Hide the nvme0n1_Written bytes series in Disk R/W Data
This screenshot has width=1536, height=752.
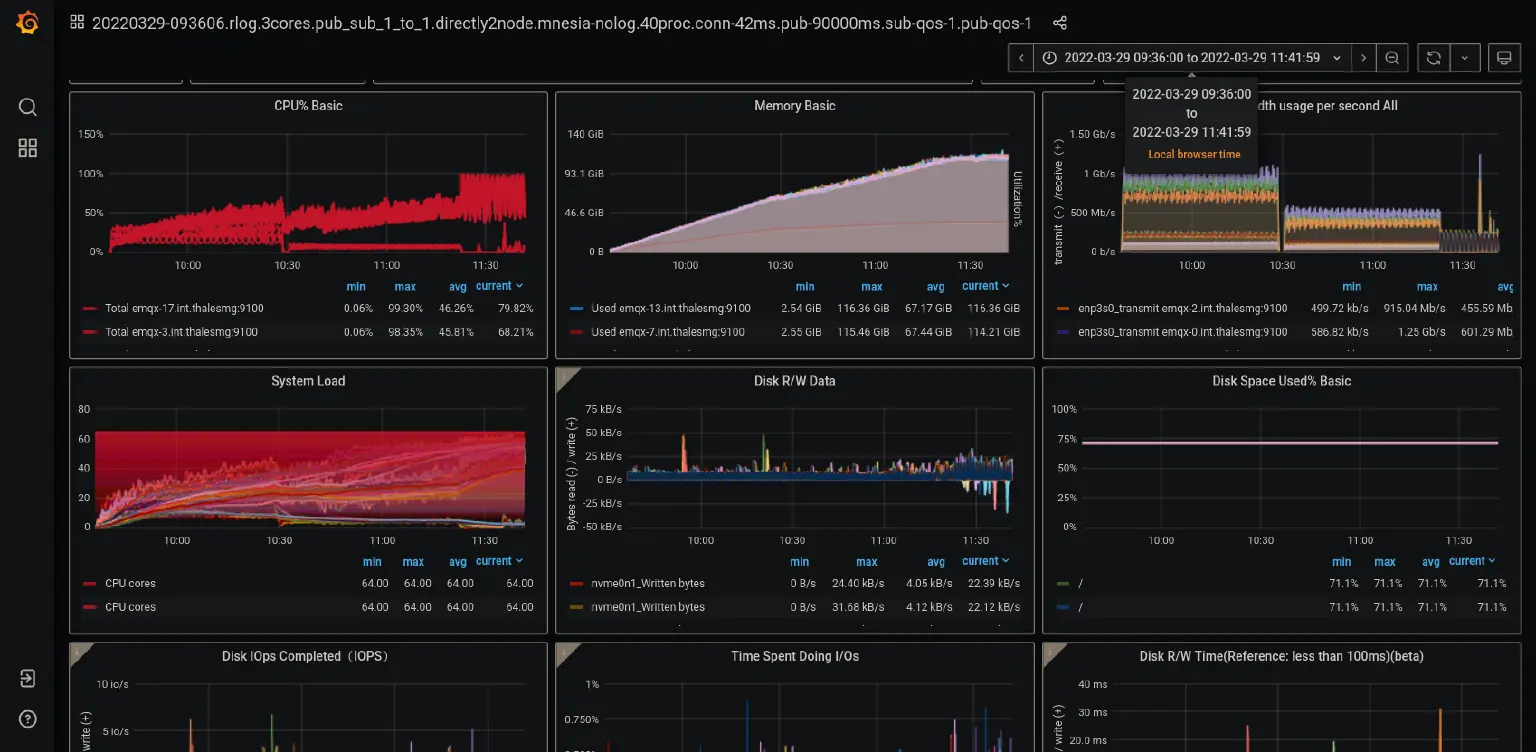(x=651, y=583)
